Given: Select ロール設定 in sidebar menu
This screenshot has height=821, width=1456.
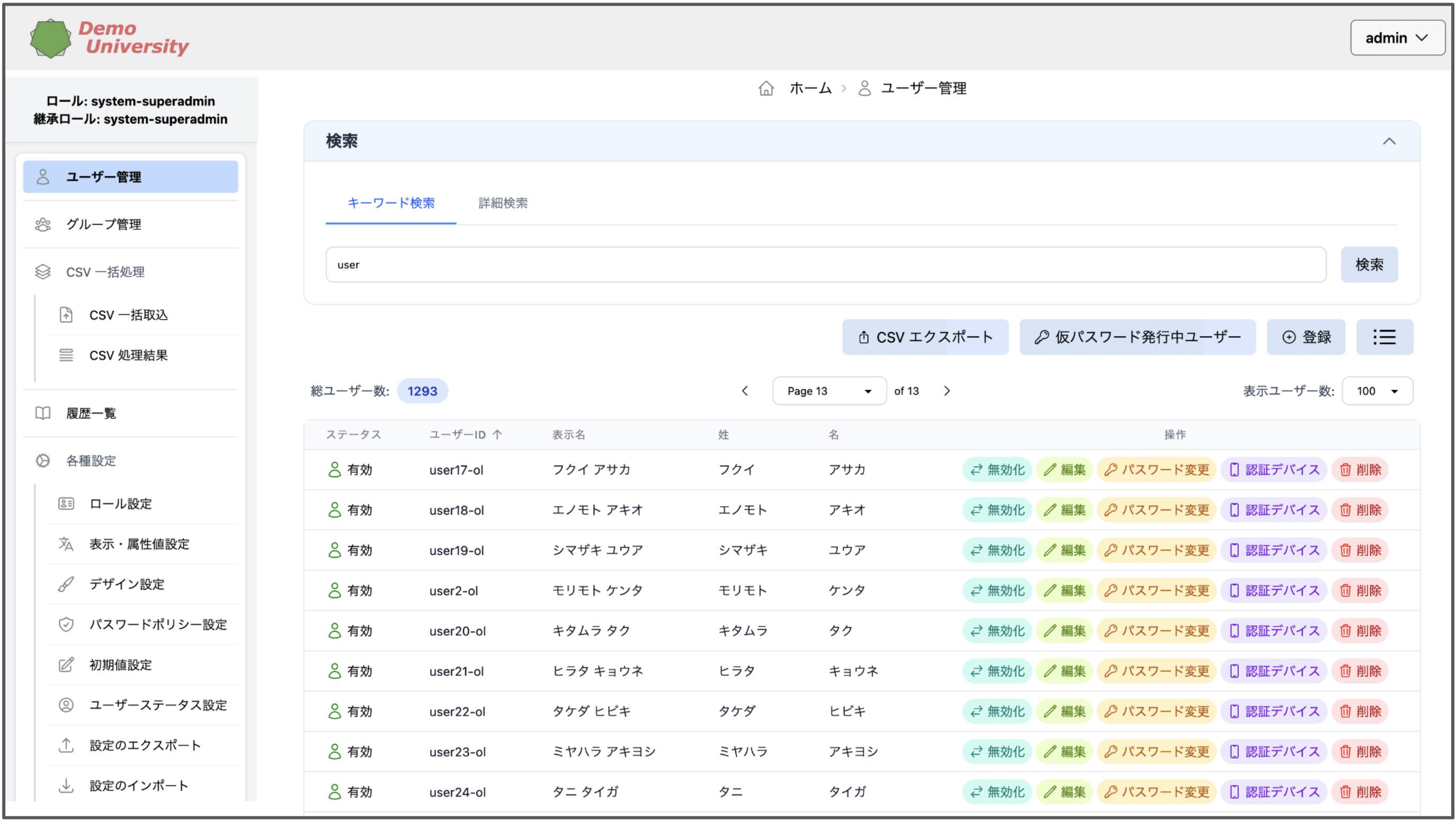Looking at the screenshot, I should [x=120, y=503].
